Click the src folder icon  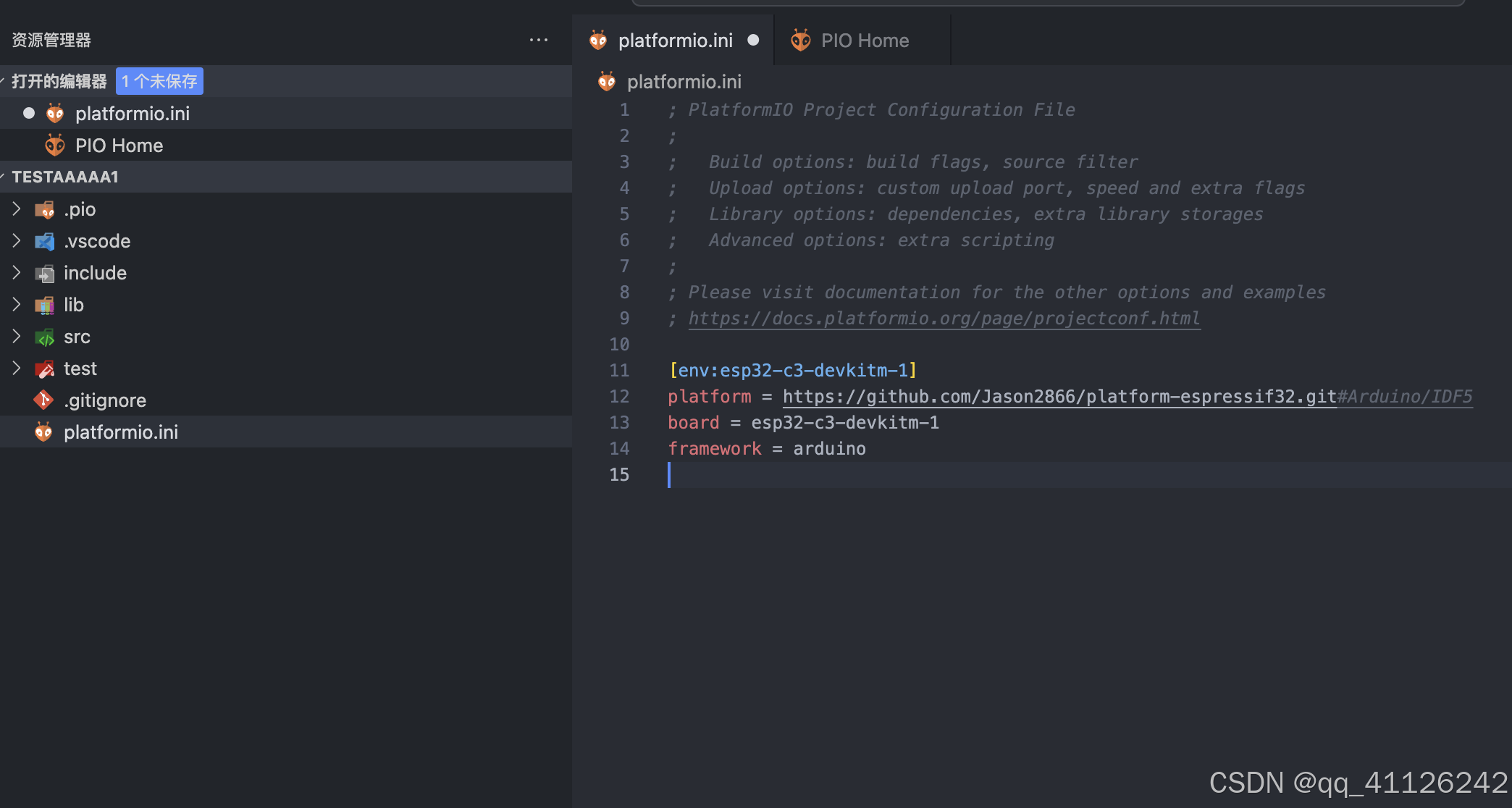(45, 337)
